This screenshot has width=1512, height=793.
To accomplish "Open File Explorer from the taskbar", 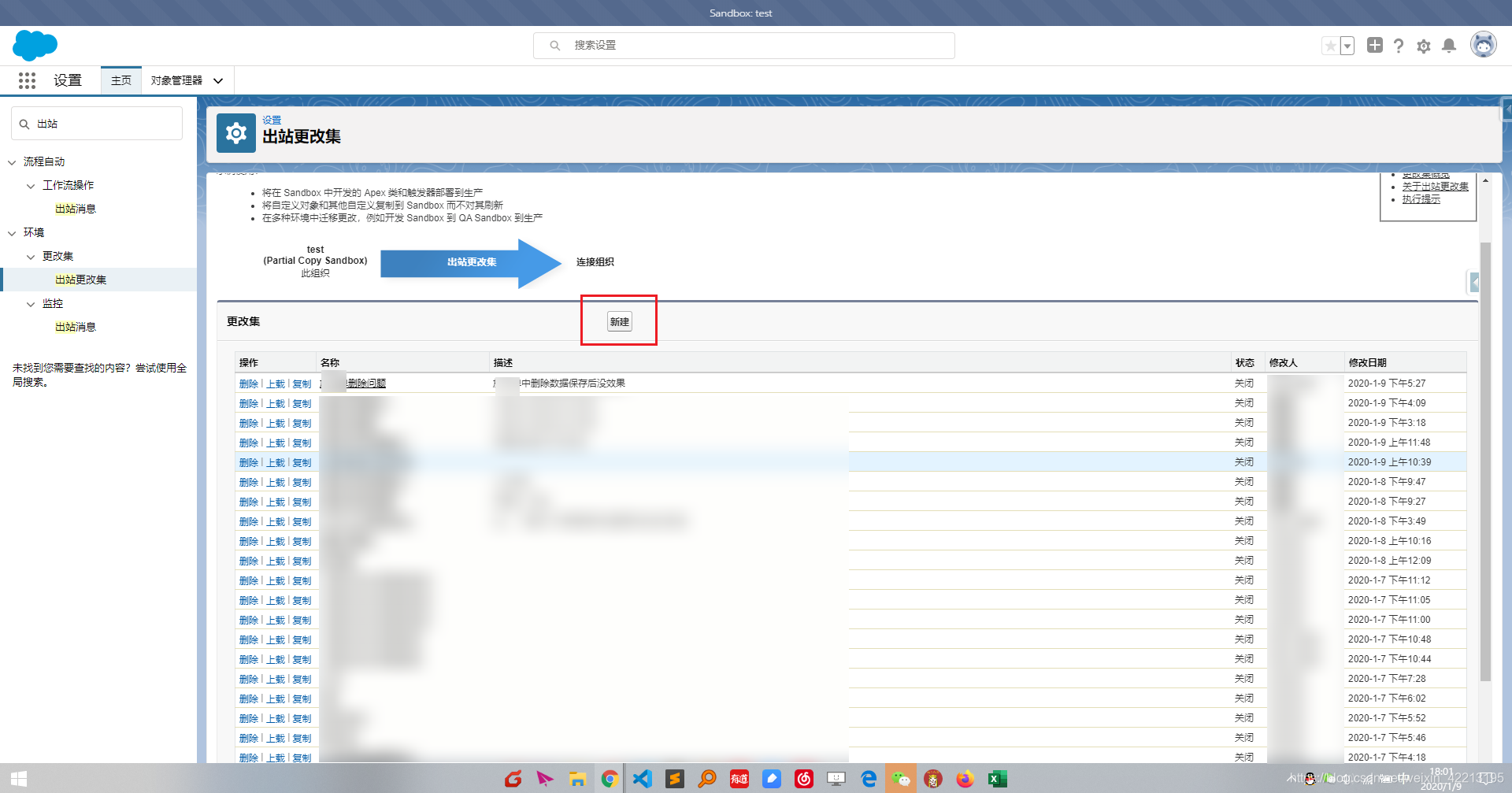I will pos(577,779).
